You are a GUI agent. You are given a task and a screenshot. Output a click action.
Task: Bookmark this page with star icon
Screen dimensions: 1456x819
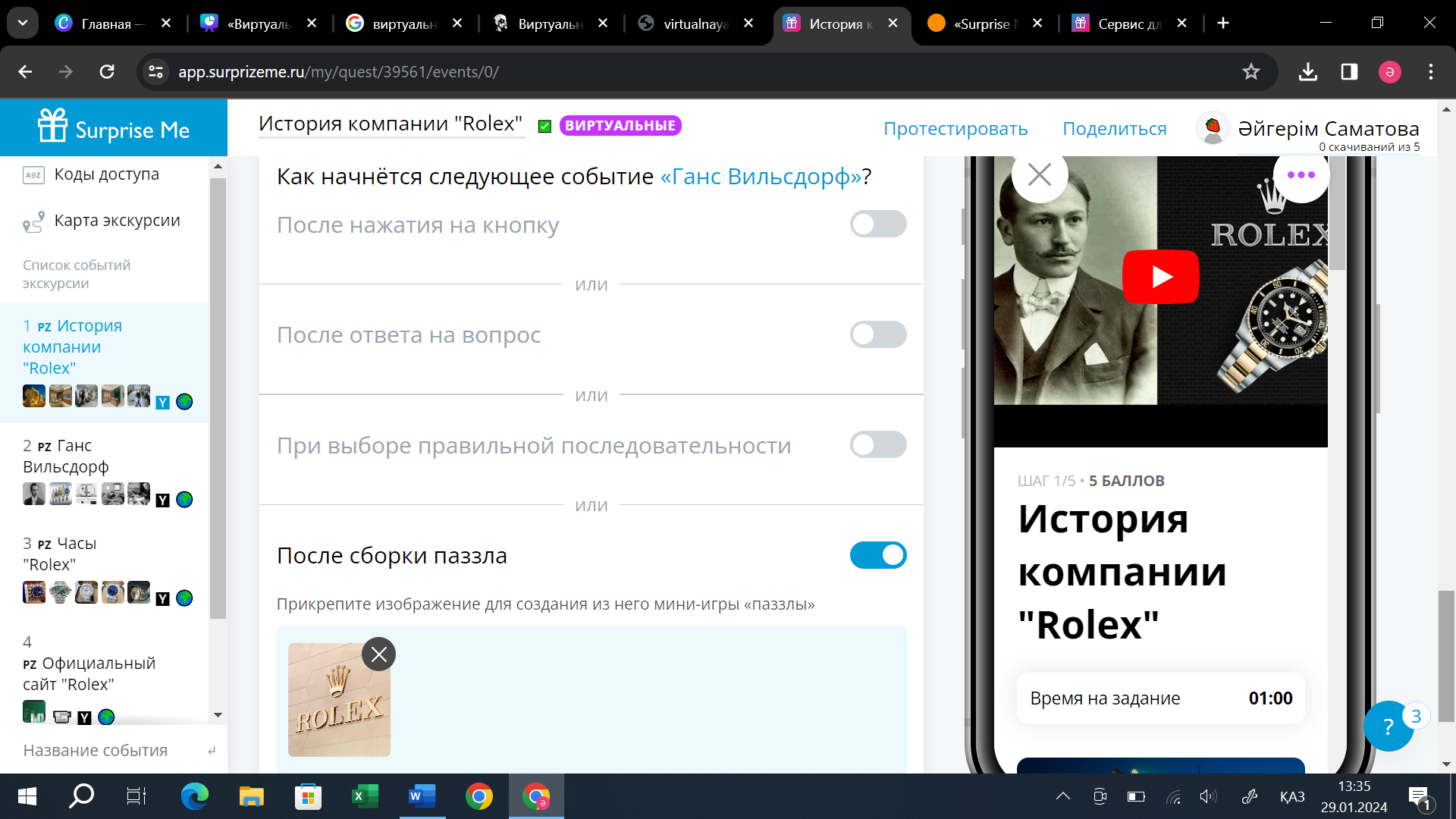click(1250, 72)
